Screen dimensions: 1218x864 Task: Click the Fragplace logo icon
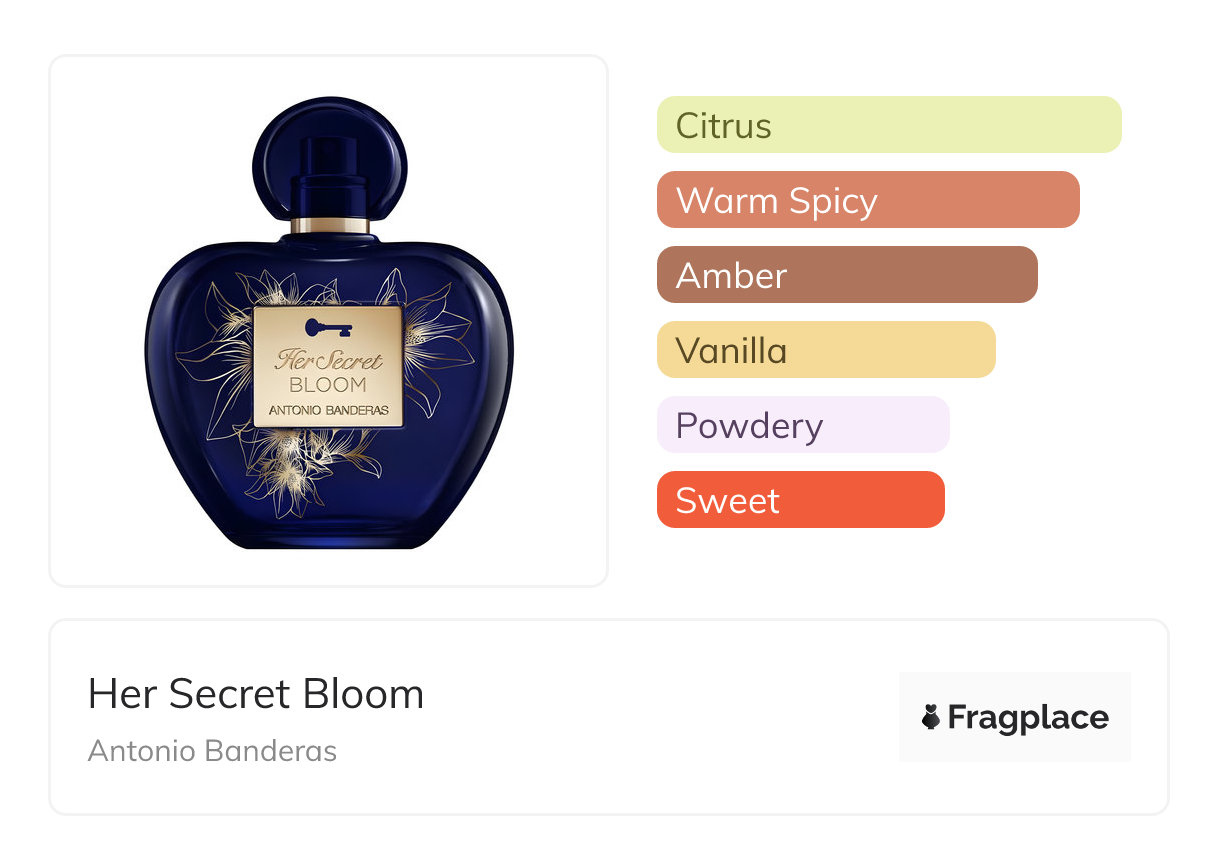pyautogui.click(x=931, y=717)
